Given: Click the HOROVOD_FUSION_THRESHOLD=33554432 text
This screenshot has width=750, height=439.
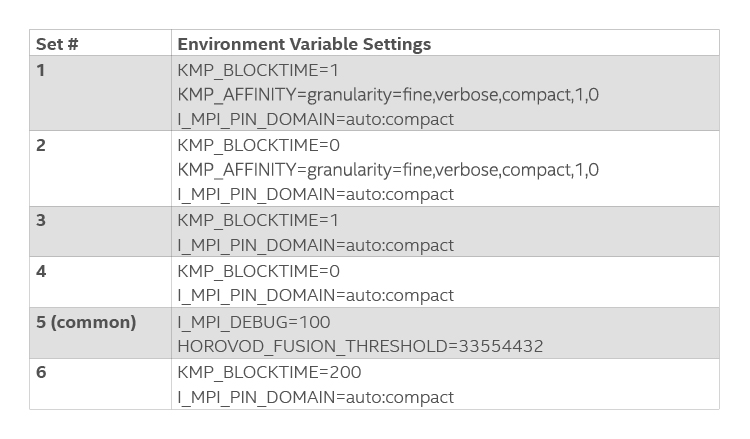Looking at the screenshot, I should 360,346.
